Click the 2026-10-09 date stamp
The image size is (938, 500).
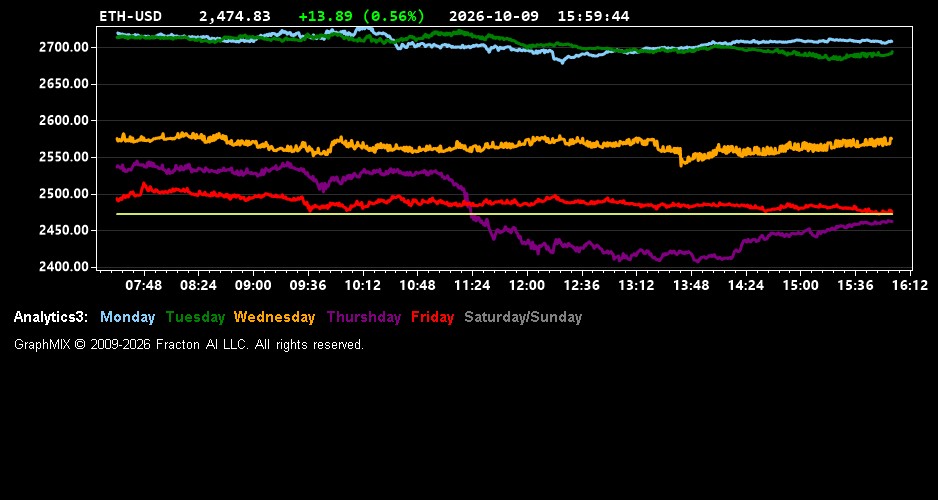tap(494, 16)
